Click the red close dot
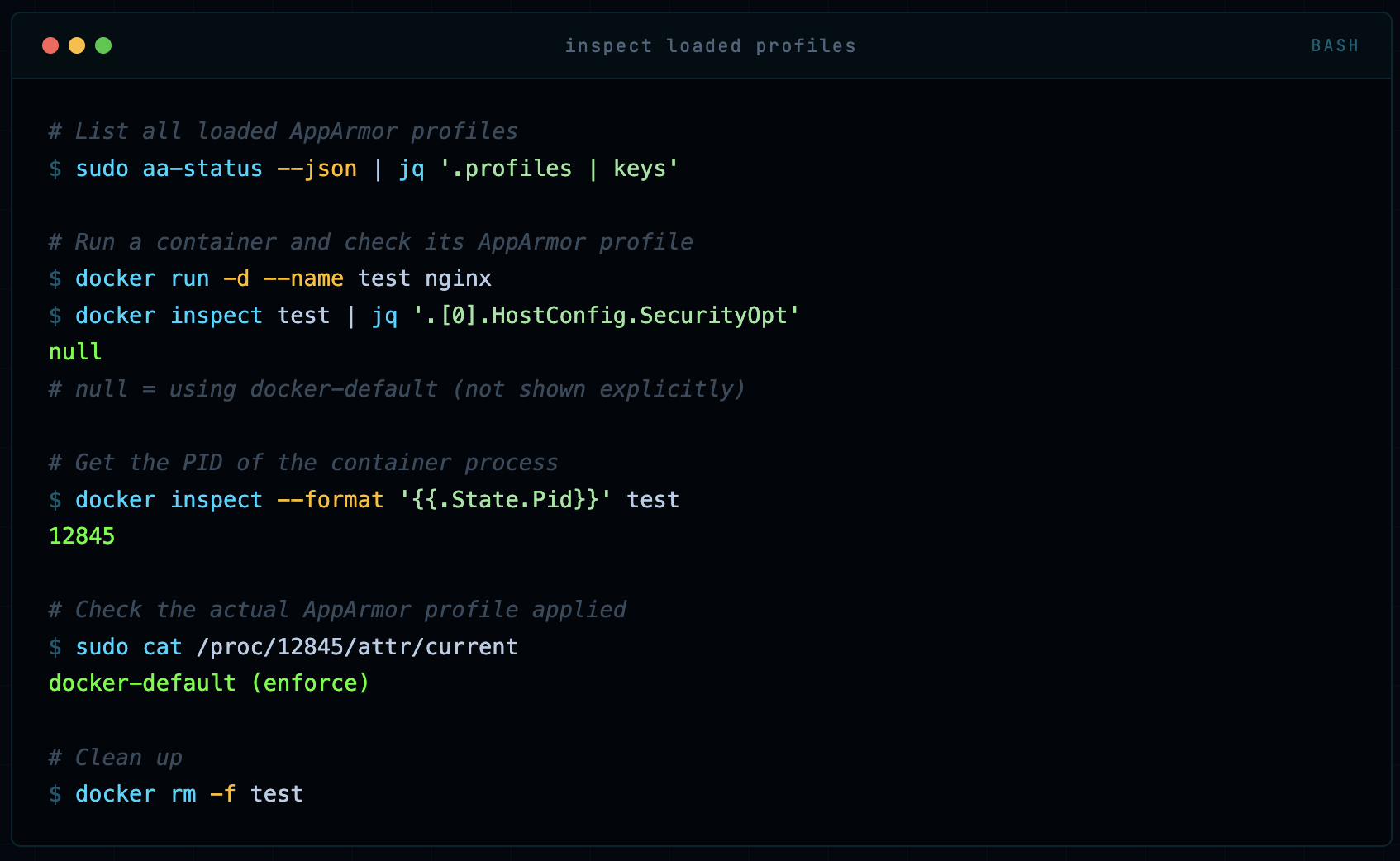1400x861 pixels. (50, 45)
